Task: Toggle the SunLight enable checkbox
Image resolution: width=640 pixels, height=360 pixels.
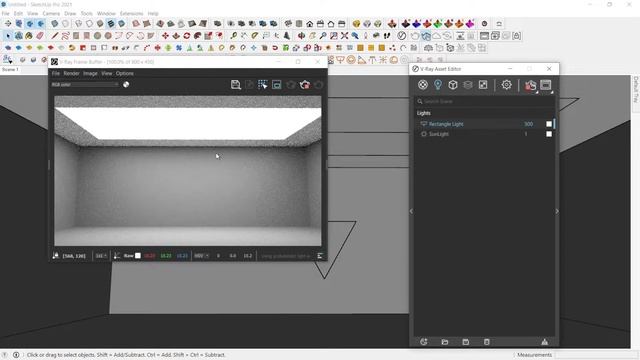Action: (549, 134)
